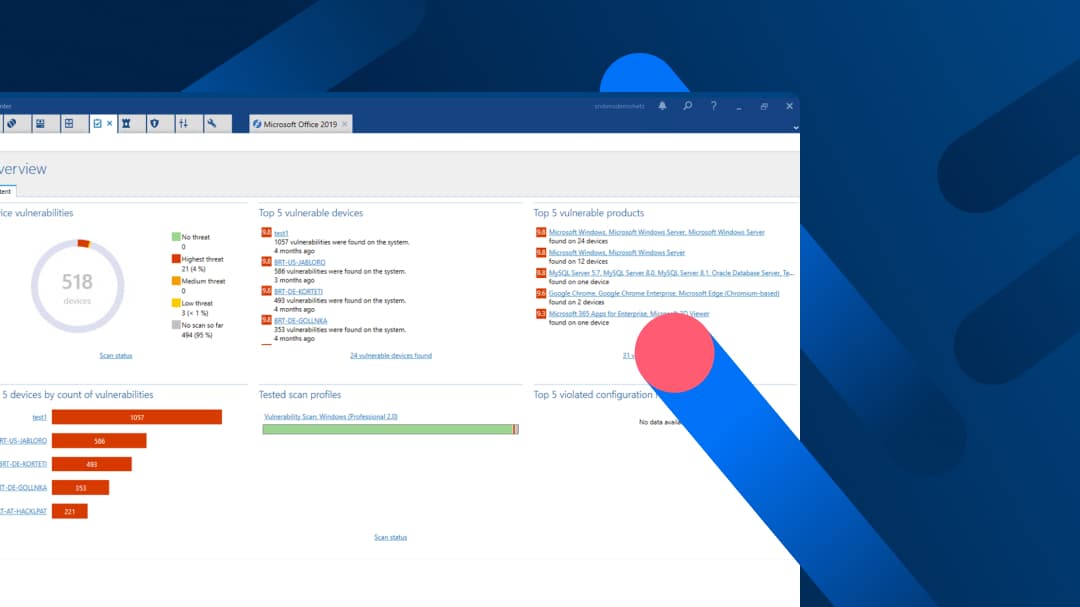Open '24 vulnerable devices found' link
The height and width of the screenshot is (607, 1080).
[391, 356]
